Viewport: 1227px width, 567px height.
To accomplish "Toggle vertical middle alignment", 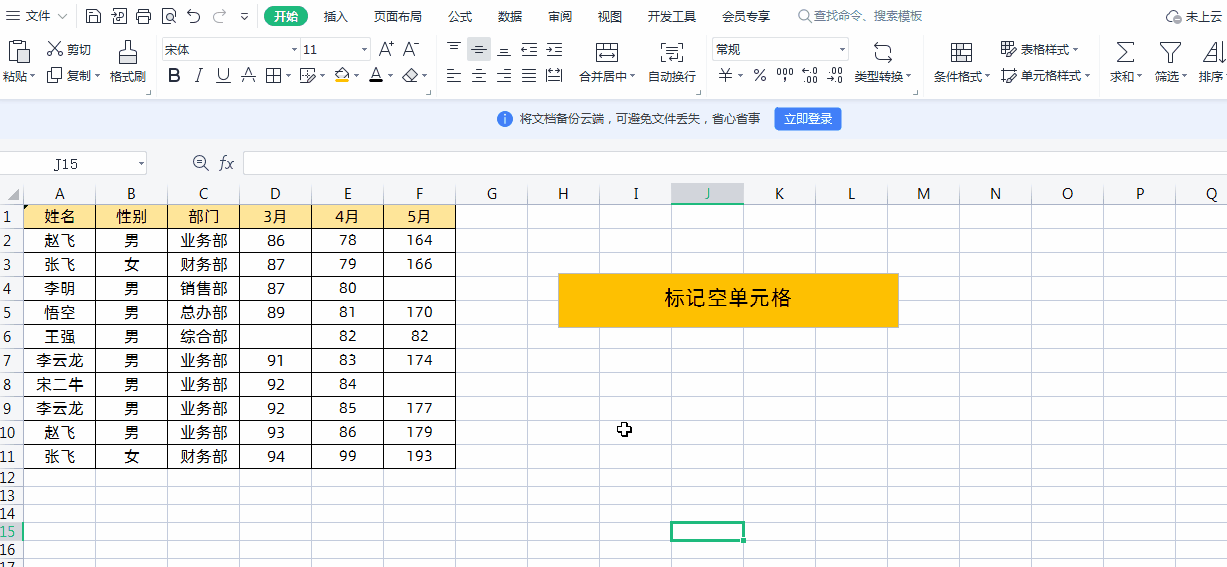I will (x=479, y=49).
